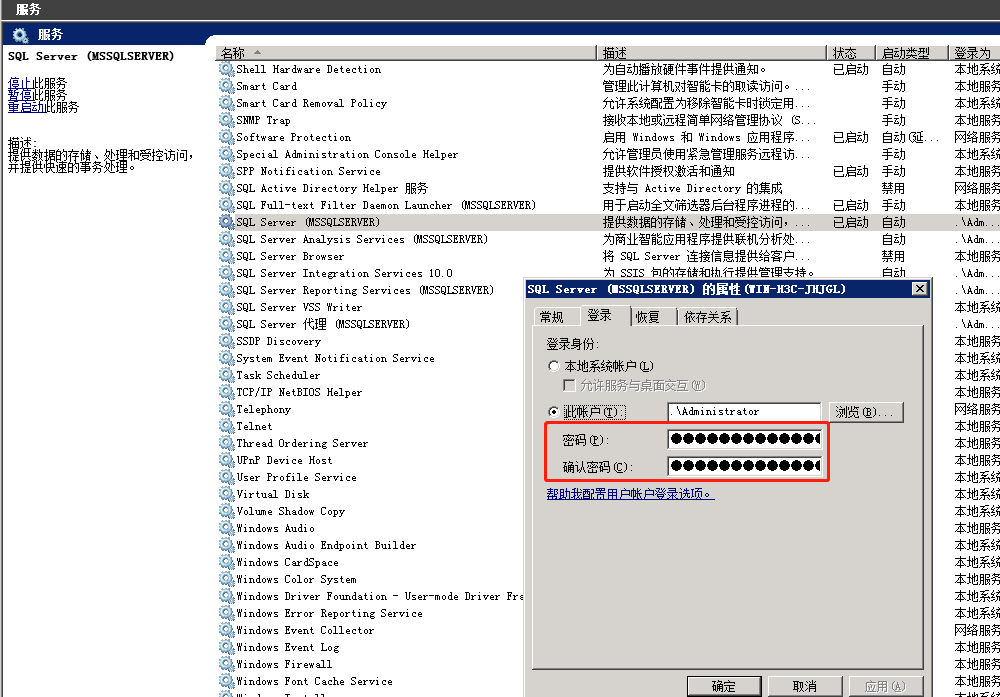
Task: Click icon of SQL Full-text Filter Daemon Launcher
Action: tap(226, 205)
